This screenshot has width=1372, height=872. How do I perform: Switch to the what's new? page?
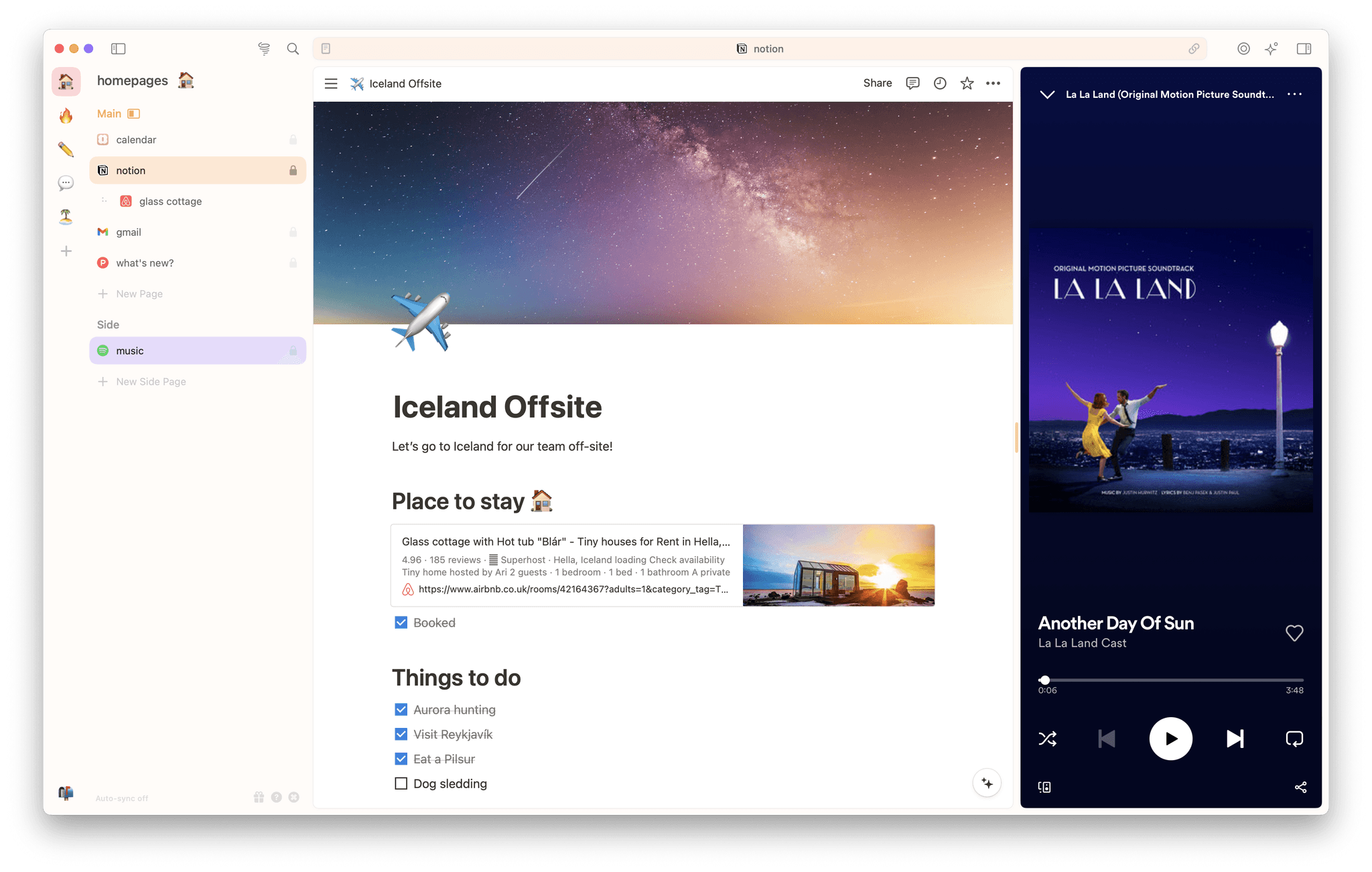coord(145,263)
